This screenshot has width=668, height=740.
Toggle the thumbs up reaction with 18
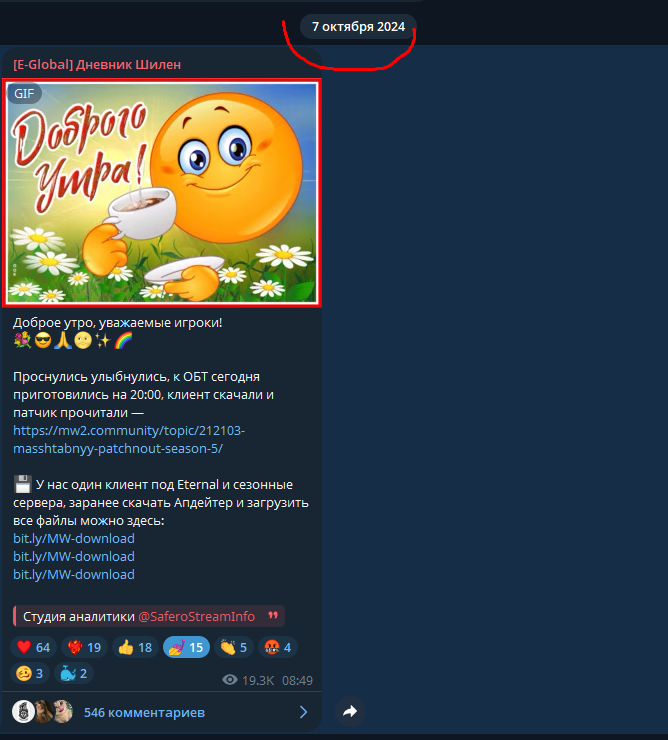[x=135, y=647]
